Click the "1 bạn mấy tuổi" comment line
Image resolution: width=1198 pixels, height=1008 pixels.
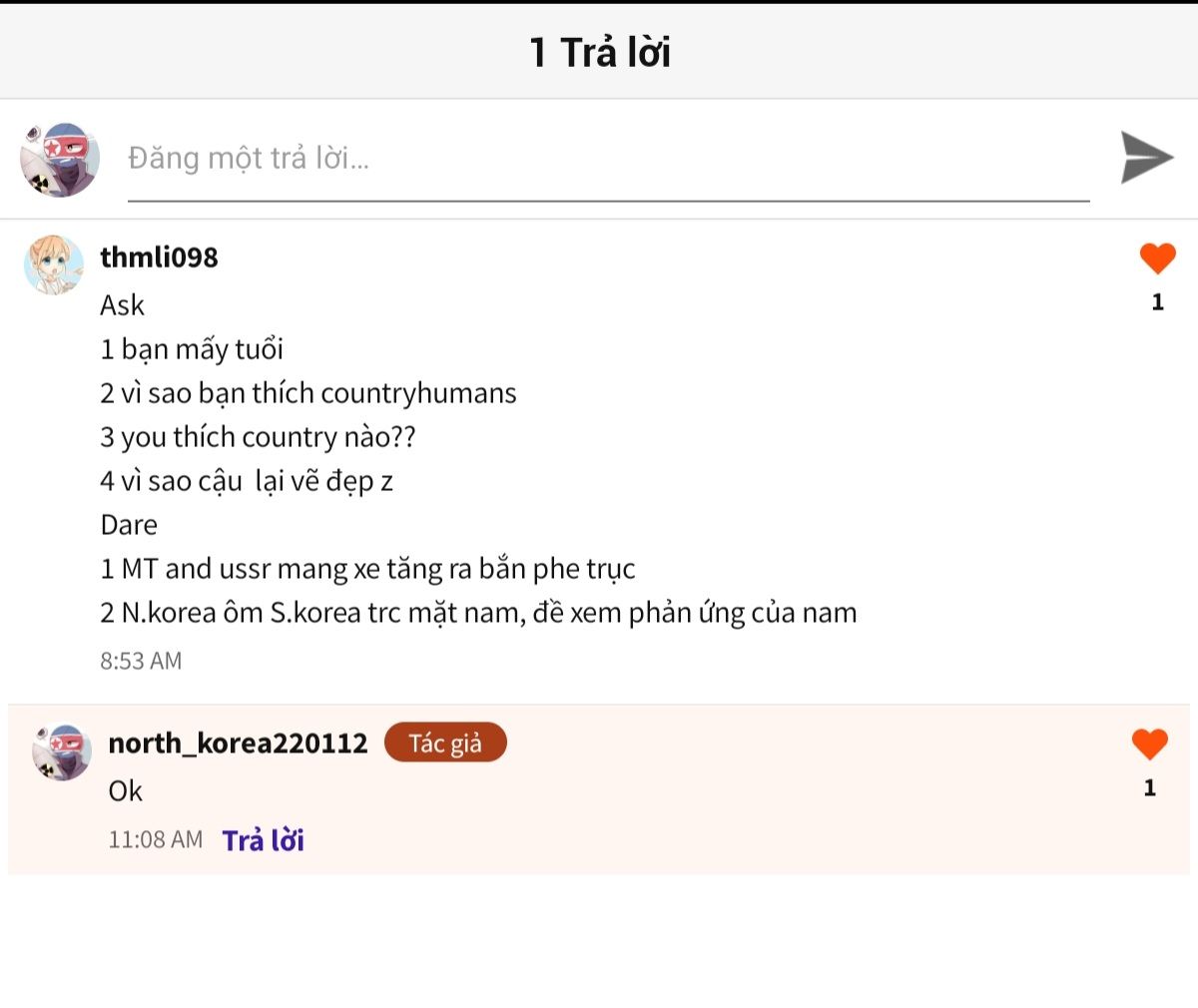tap(192, 349)
